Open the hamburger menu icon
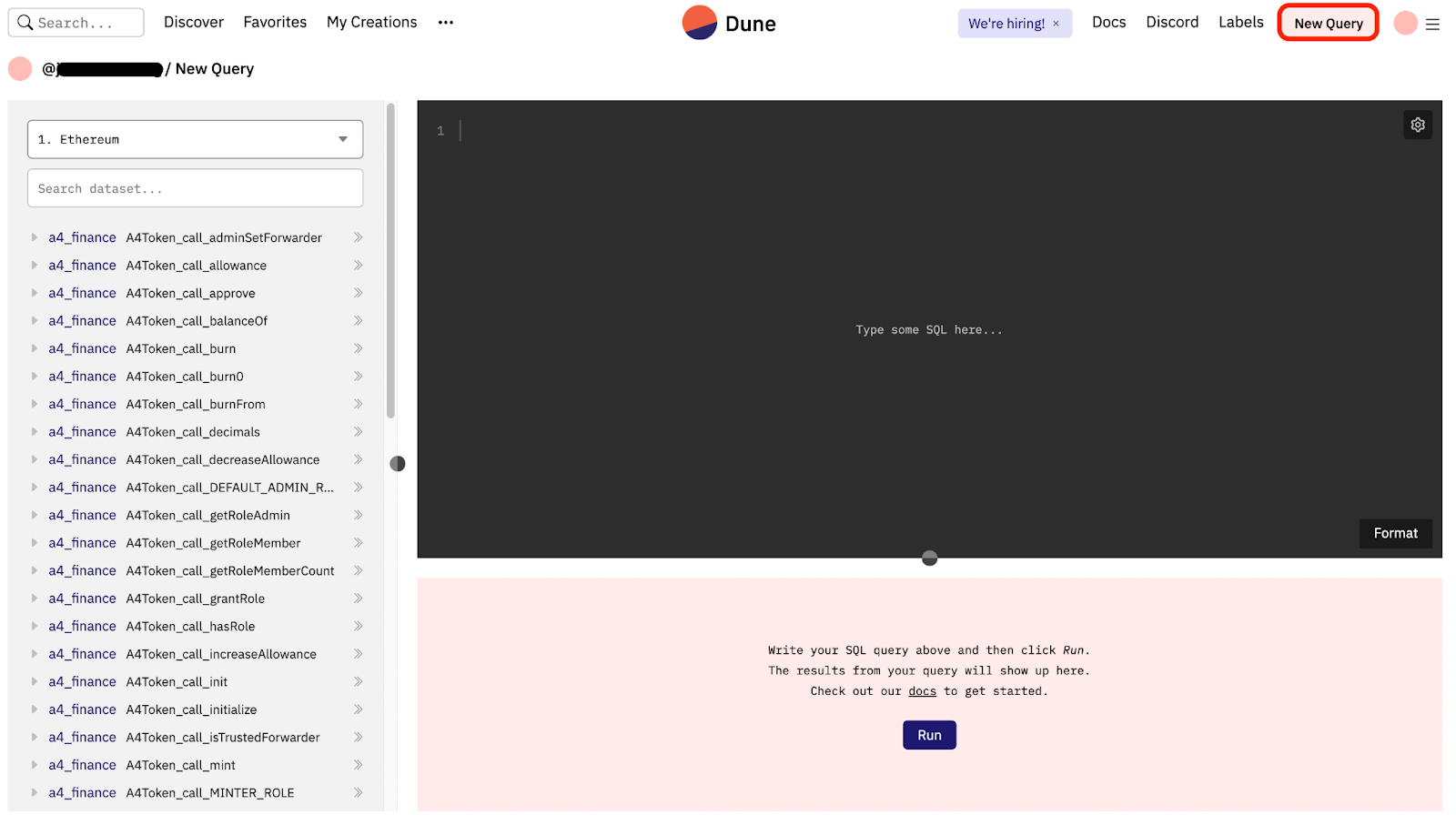The image size is (1456, 825). [x=1432, y=25]
